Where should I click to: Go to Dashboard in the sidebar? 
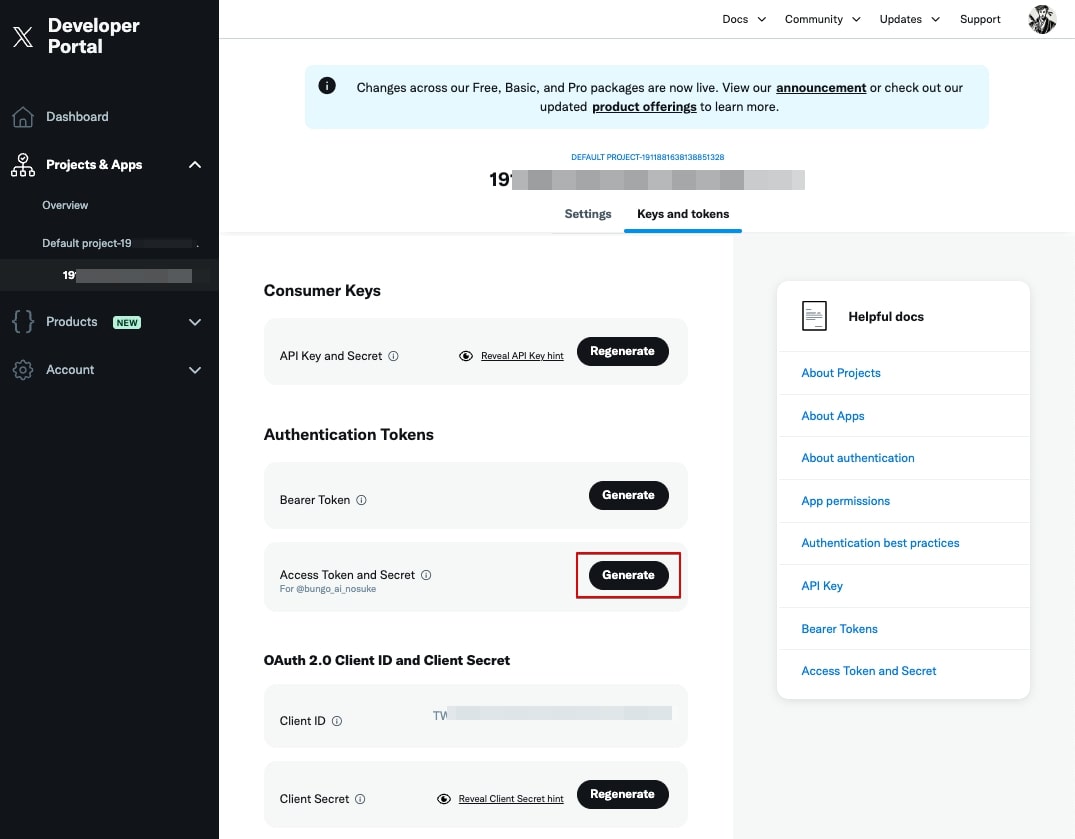(77, 117)
